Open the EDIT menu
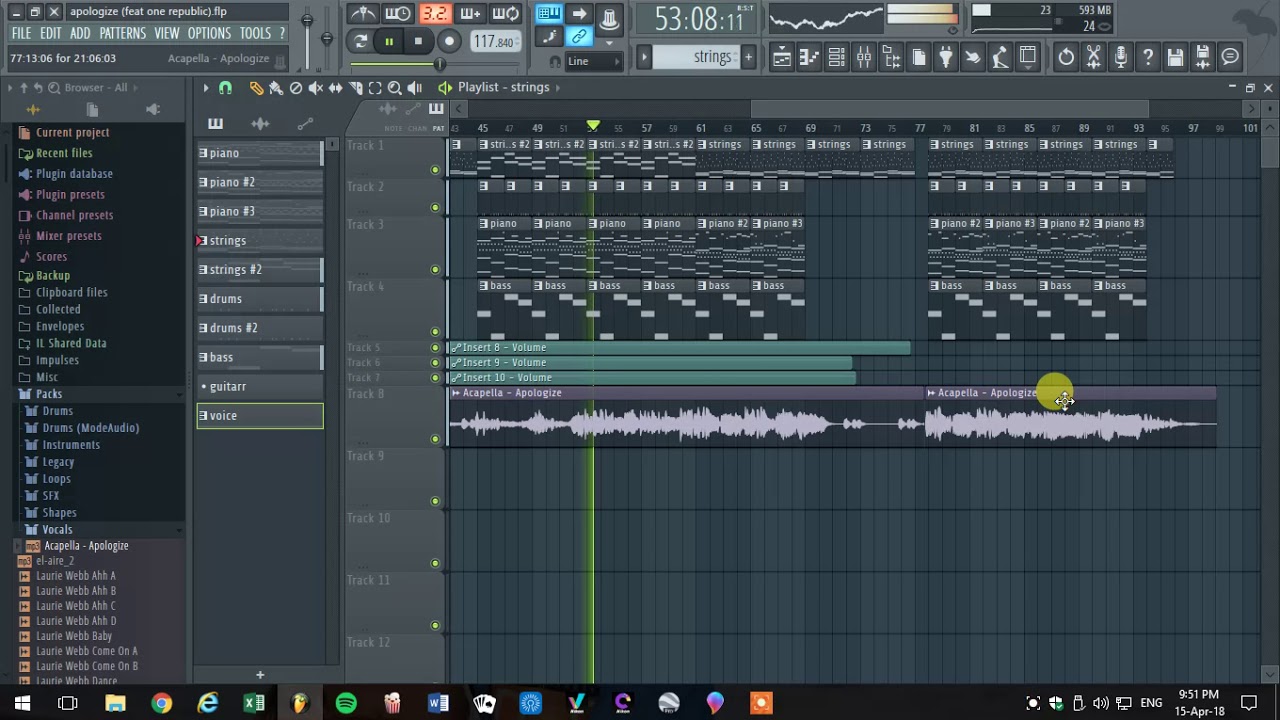The height and width of the screenshot is (720, 1280). click(51, 33)
